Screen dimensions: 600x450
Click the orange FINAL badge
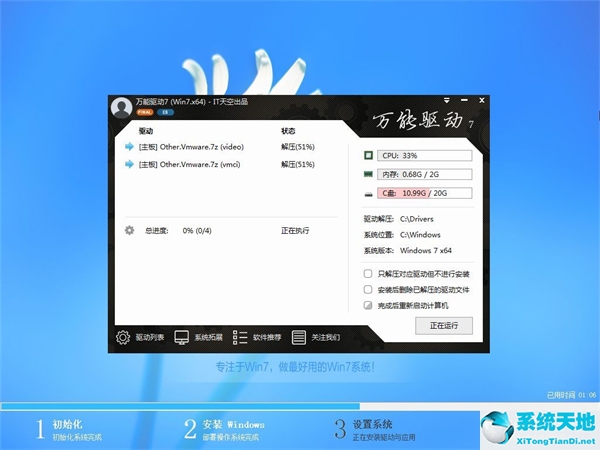pyautogui.click(x=145, y=112)
